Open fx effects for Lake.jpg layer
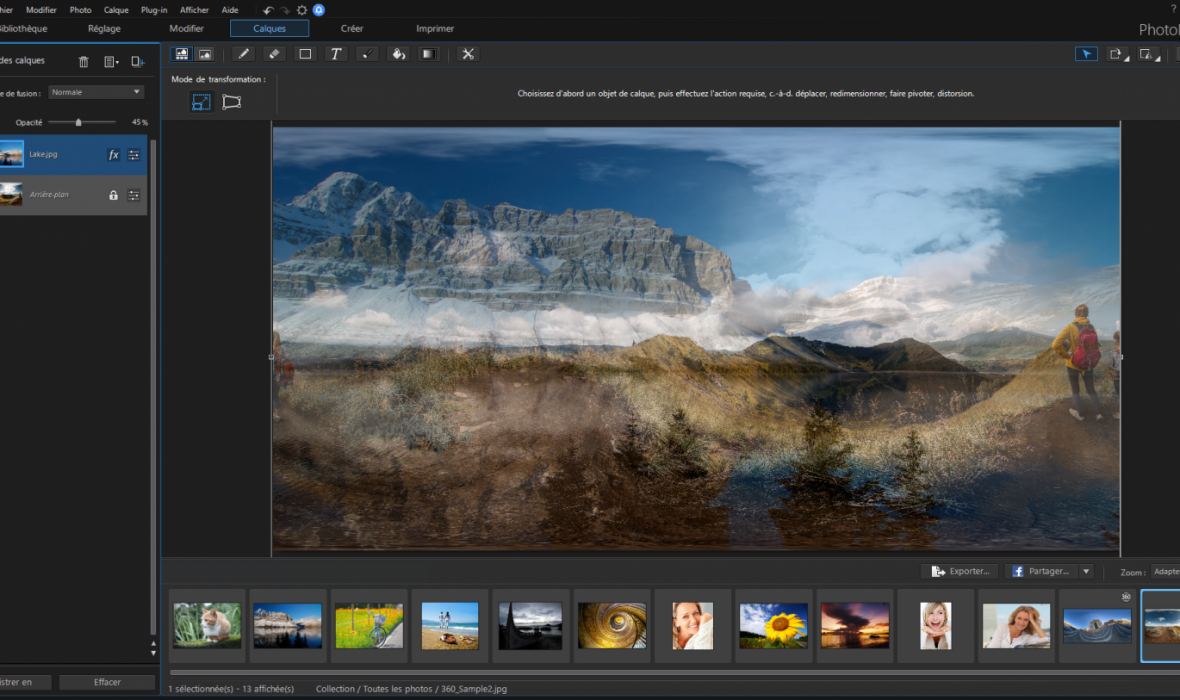This screenshot has height=700, width=1180. point(113,155)
